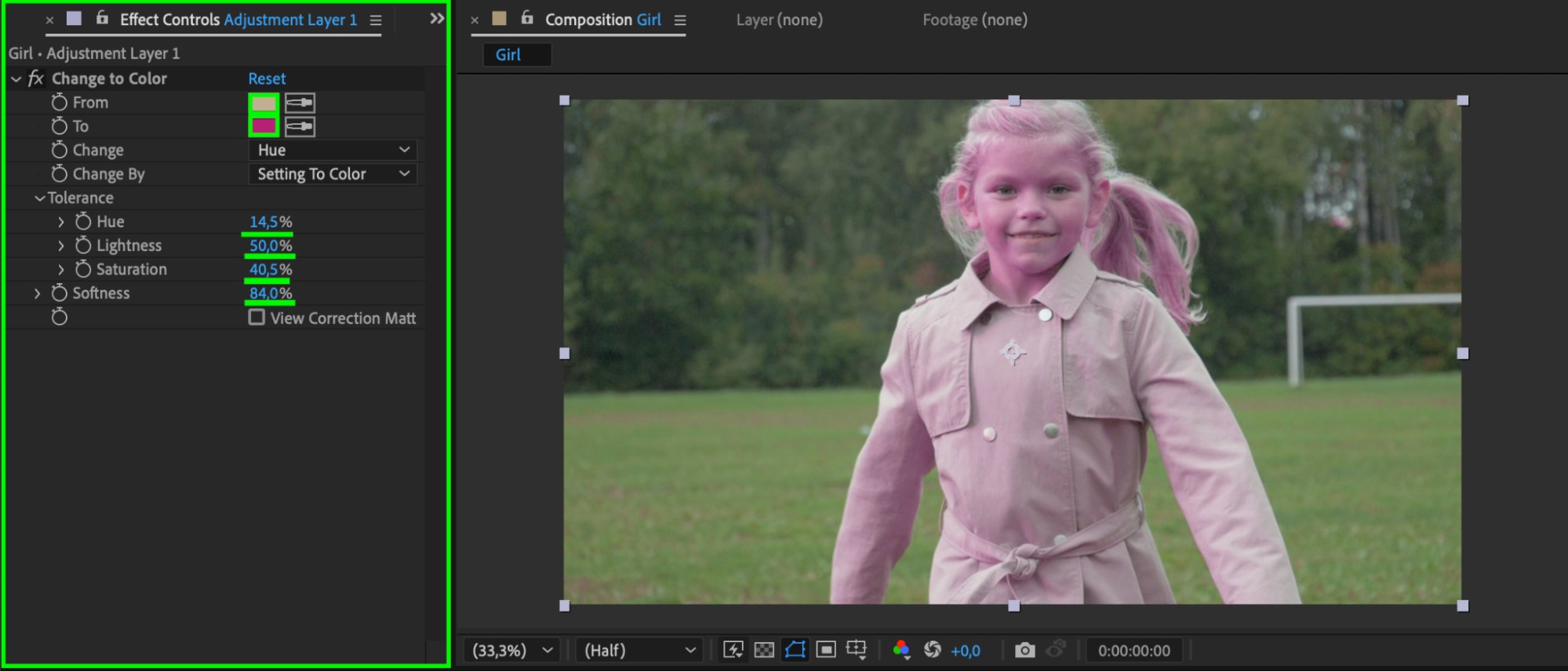Click the Reset Exposure aperture icon
Viewport: 1568px width, 672px height.
tap(932, 650)
